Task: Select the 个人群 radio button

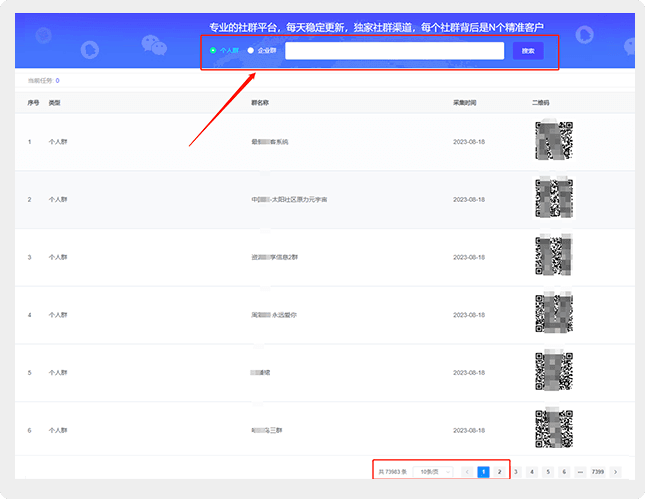Action: tap(213, 50)
